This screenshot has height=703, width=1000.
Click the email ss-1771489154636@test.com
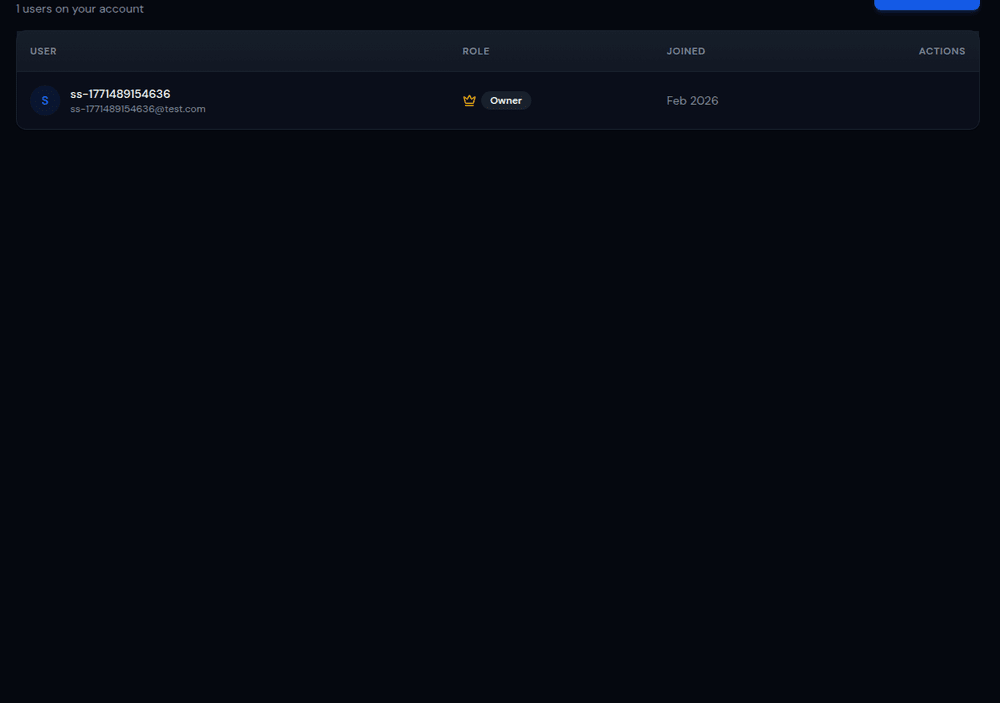click(x=138, y=109)
